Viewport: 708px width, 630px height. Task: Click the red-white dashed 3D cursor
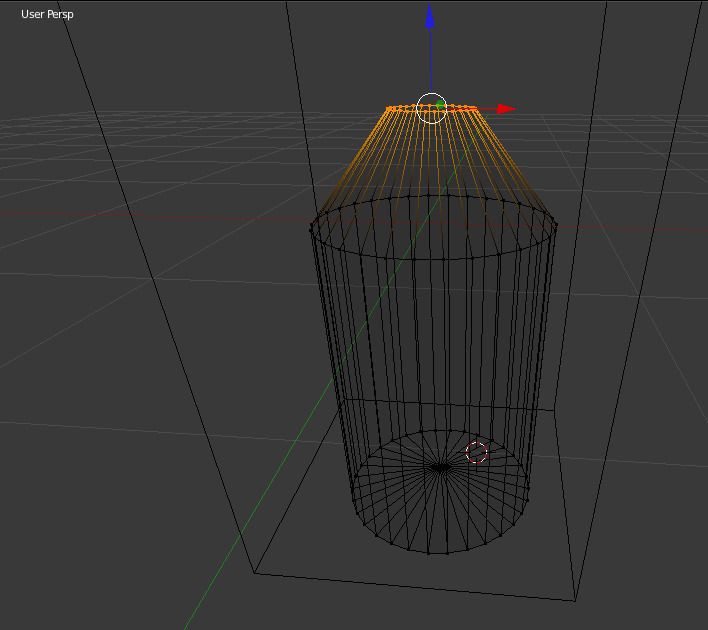(476, 453)
